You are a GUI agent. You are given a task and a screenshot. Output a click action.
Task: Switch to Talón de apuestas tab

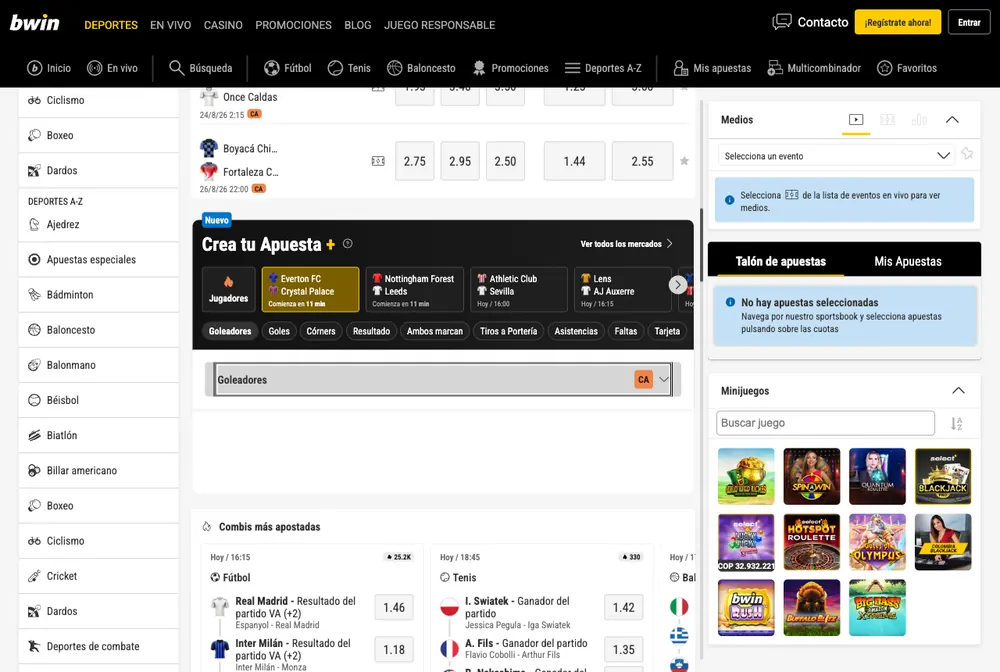[781, 261]
